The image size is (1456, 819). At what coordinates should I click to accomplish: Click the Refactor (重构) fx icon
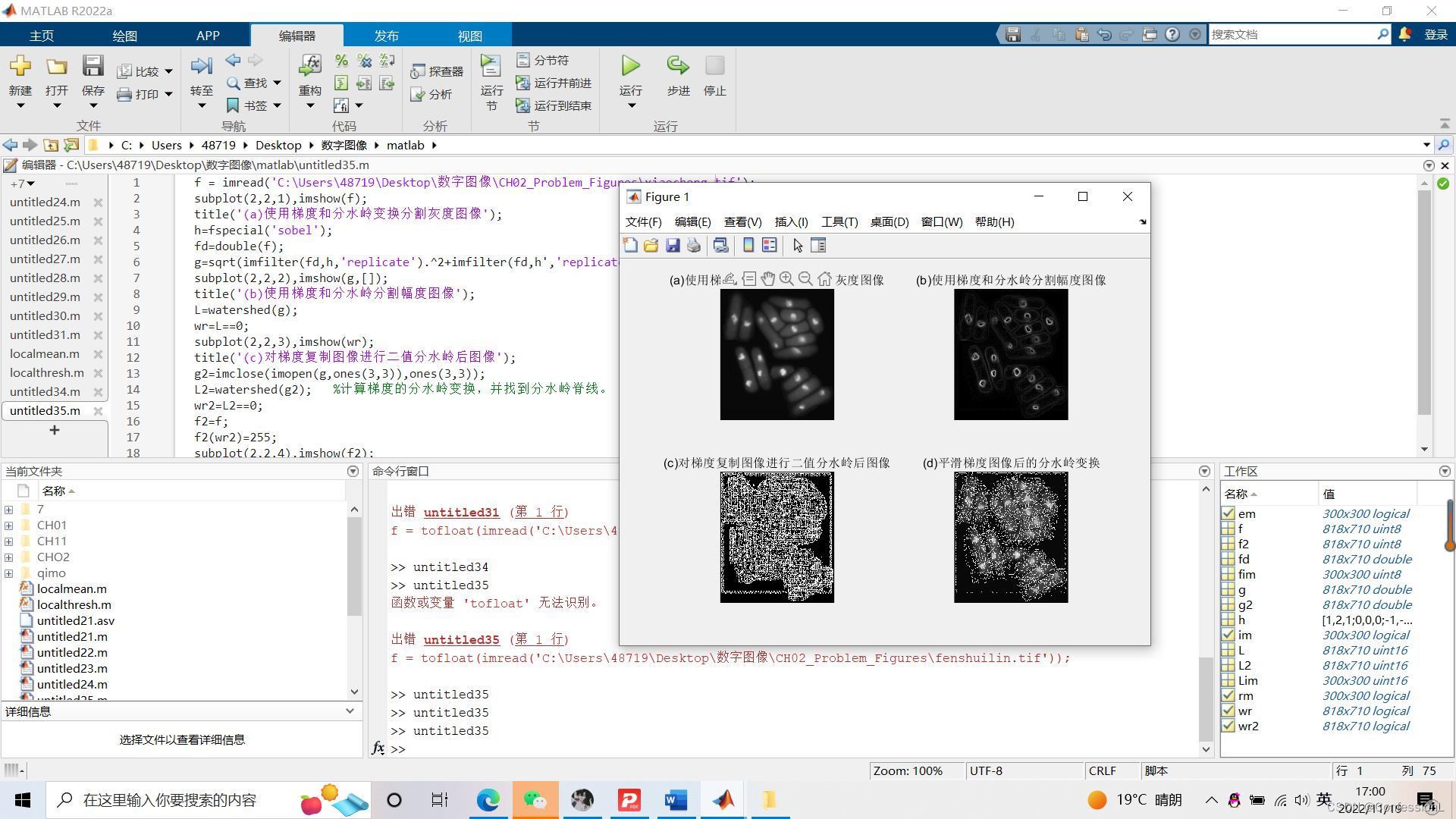click(309, 67)
